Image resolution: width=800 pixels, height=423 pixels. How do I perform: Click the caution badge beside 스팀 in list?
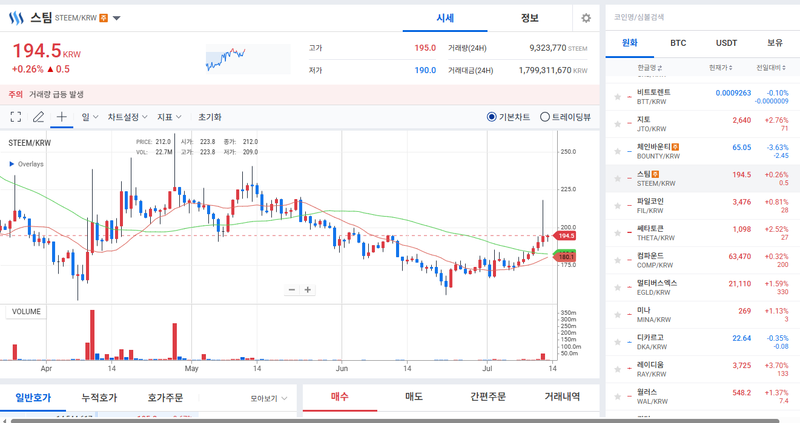(656, 174)
